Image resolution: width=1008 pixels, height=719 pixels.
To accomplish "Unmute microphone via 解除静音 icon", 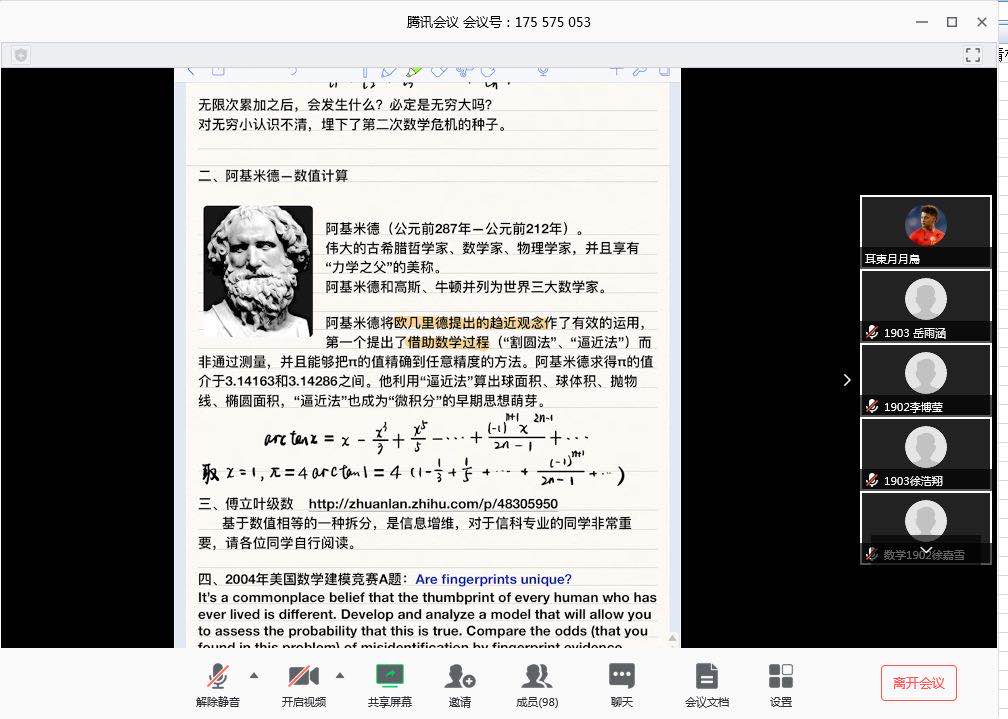I will [x=218, y=677].
